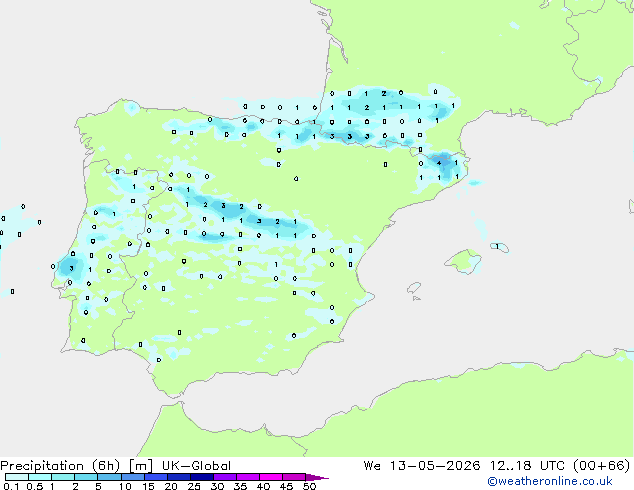Select the 'Precipitation (6h) [m] UK-Global' title
Screen dimensions: 634x490
point(116,466)
